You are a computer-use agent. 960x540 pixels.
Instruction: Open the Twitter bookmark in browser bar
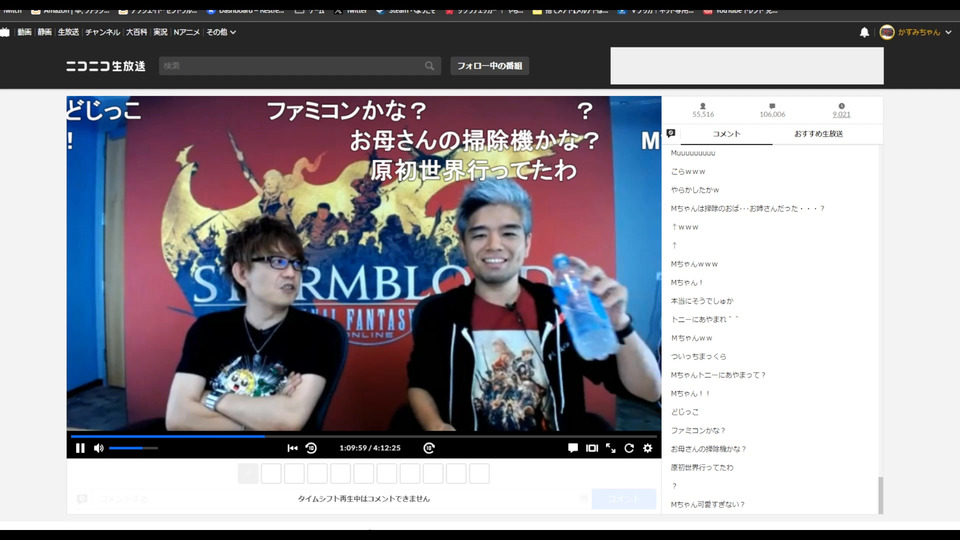(x=351, y=10)
